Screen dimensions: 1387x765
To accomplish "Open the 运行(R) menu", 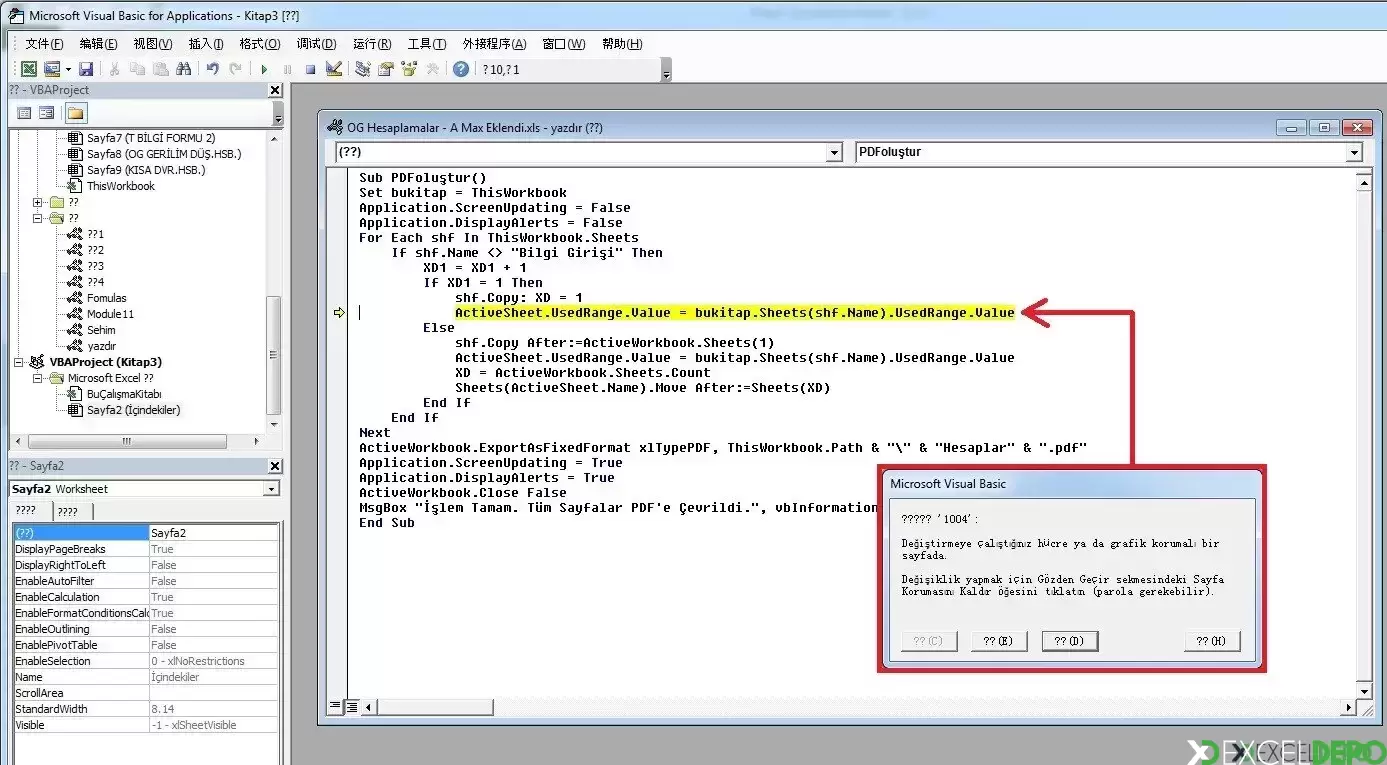I will 372,44.
